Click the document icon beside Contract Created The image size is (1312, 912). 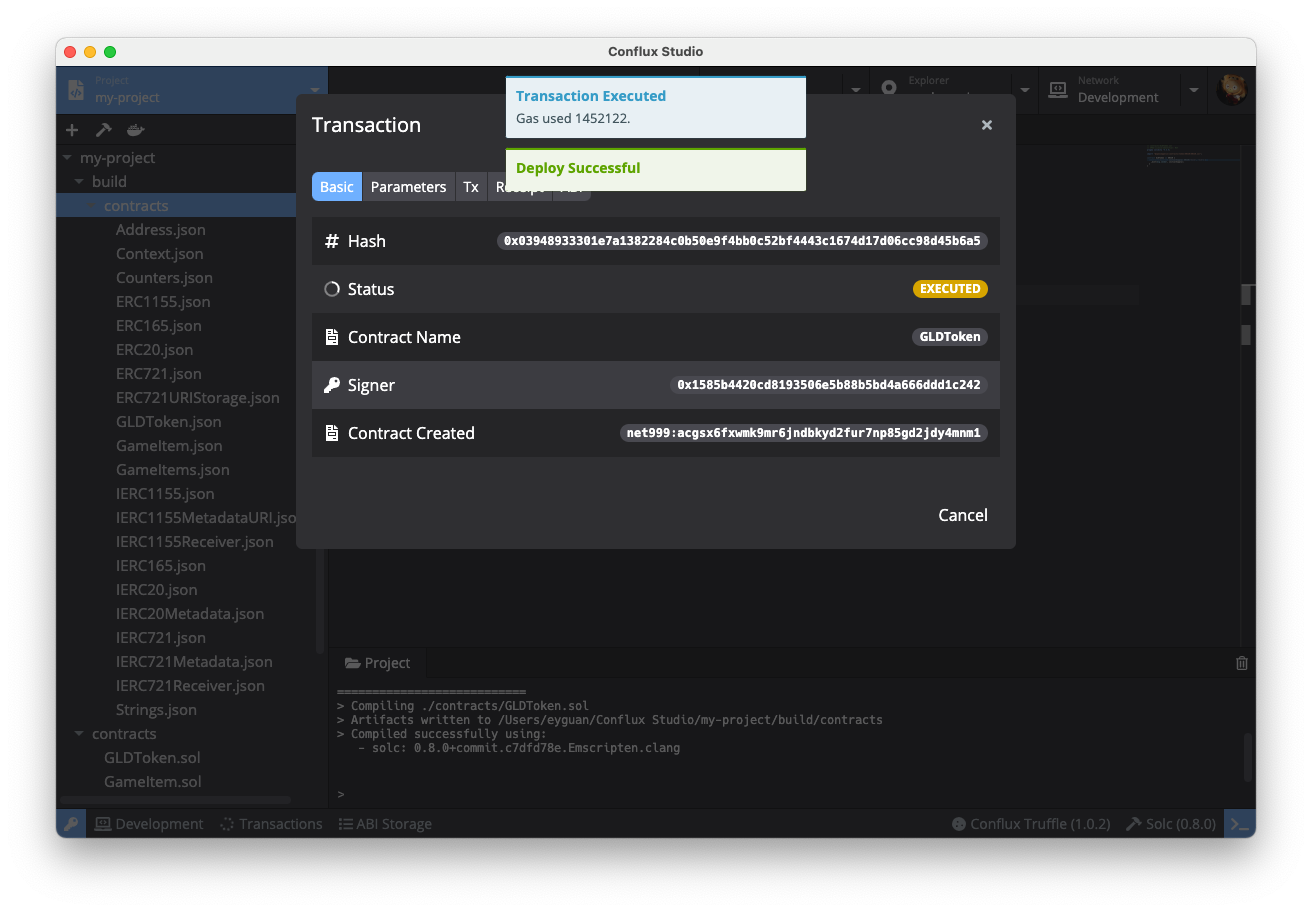tap(332, 433)
